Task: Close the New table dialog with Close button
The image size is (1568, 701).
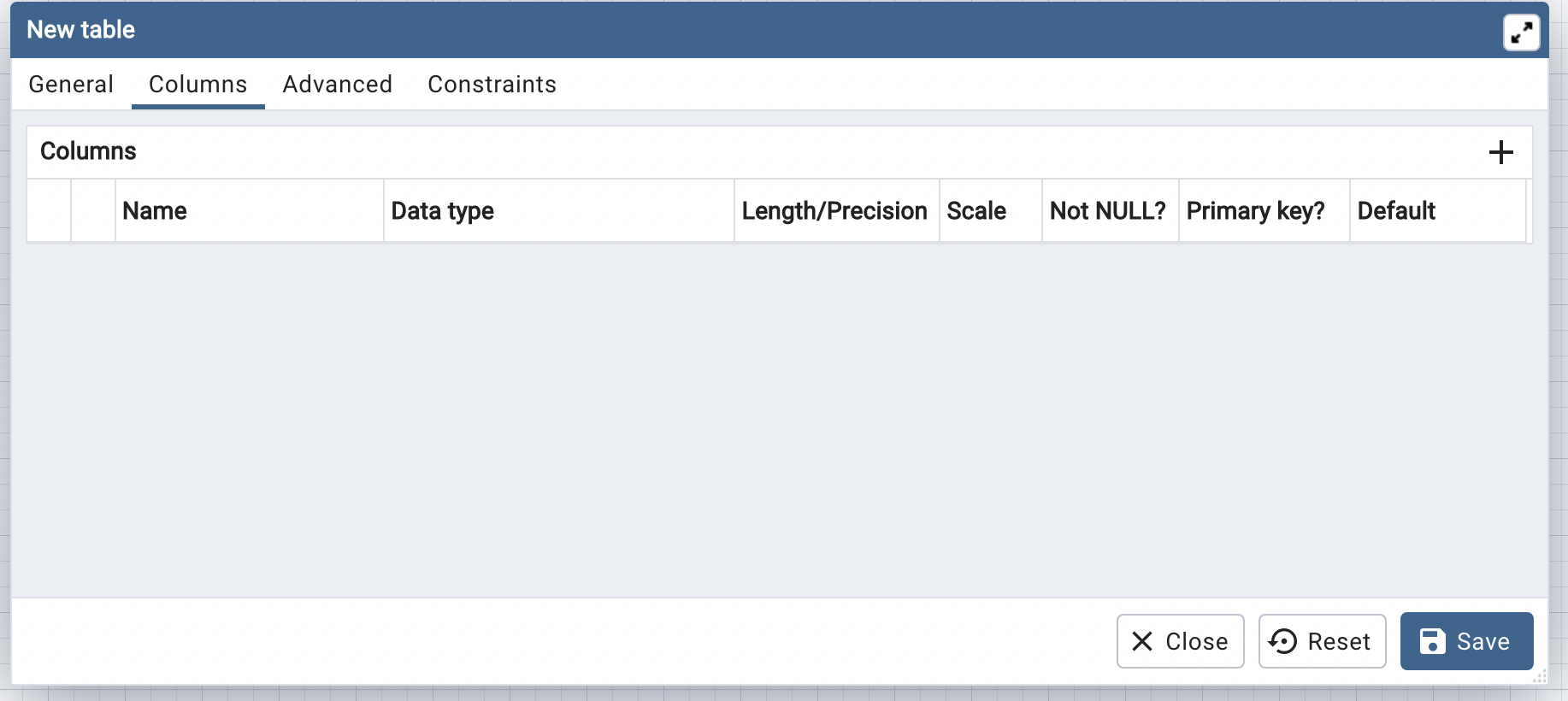Action: click(x=1180, y=641)
